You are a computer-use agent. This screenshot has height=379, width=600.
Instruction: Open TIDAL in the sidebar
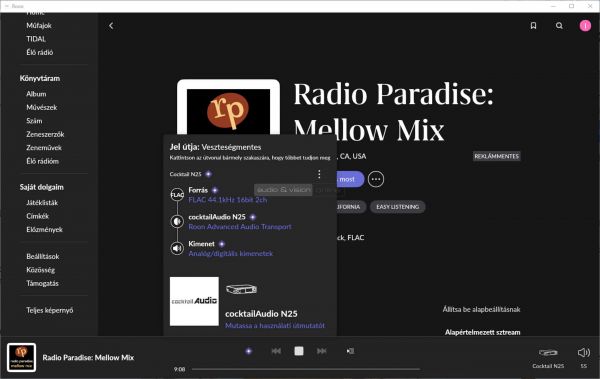36,39
